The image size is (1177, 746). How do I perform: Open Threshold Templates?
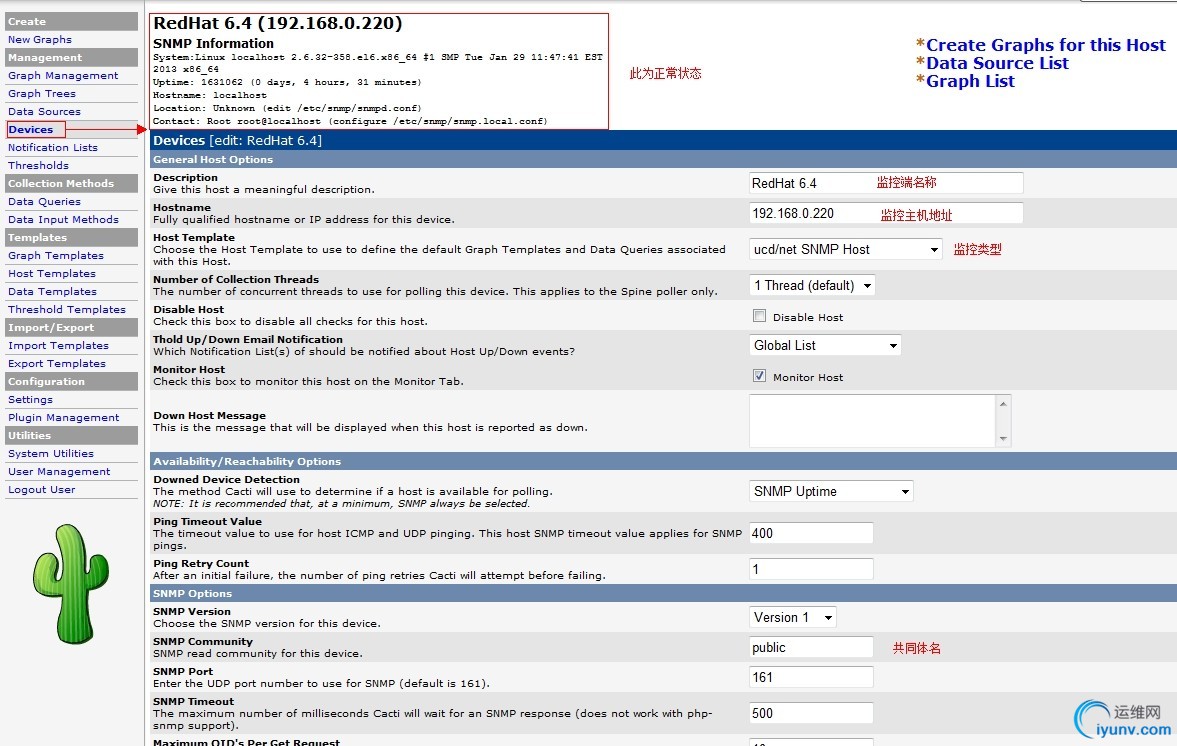point(67,309)
